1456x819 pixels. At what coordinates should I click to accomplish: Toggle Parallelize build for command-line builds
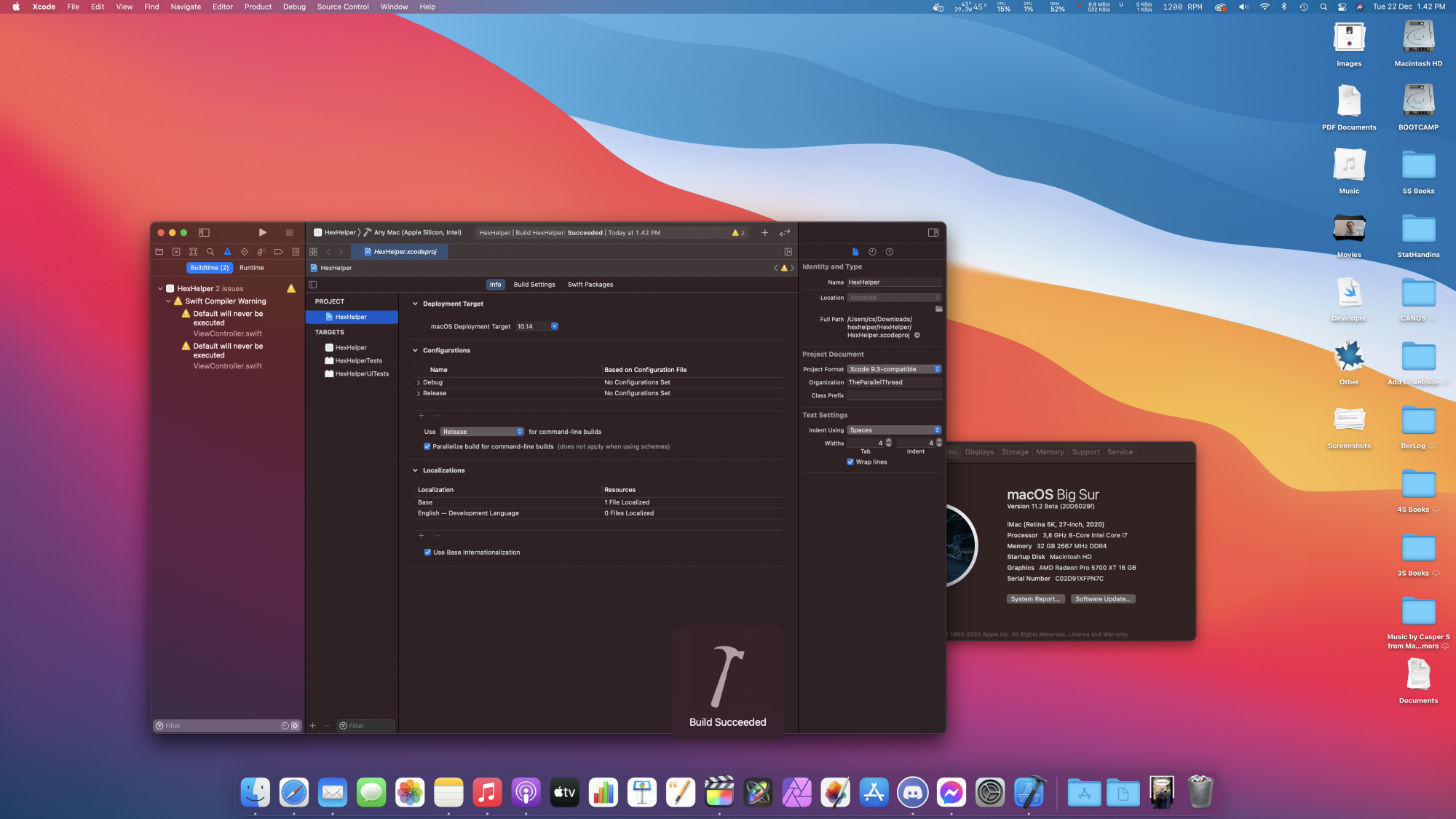pos(427,447)
